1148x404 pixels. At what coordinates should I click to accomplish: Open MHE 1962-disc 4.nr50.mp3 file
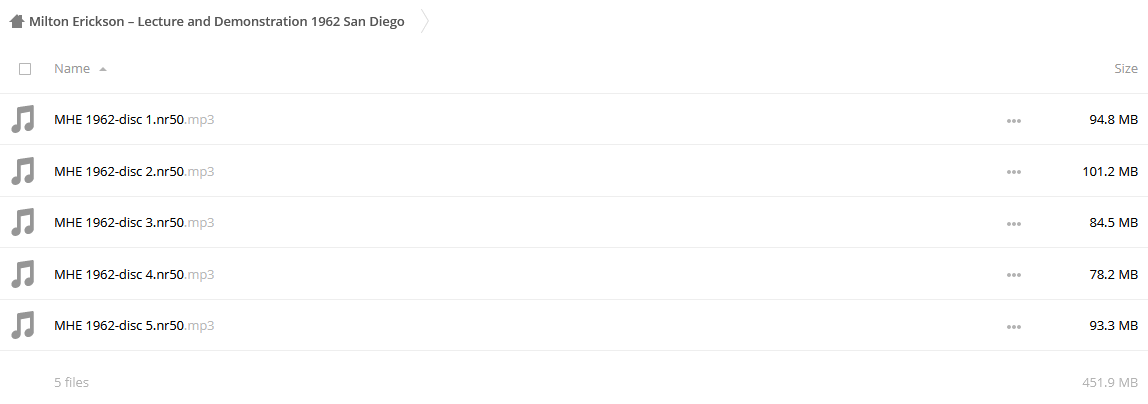134,274
